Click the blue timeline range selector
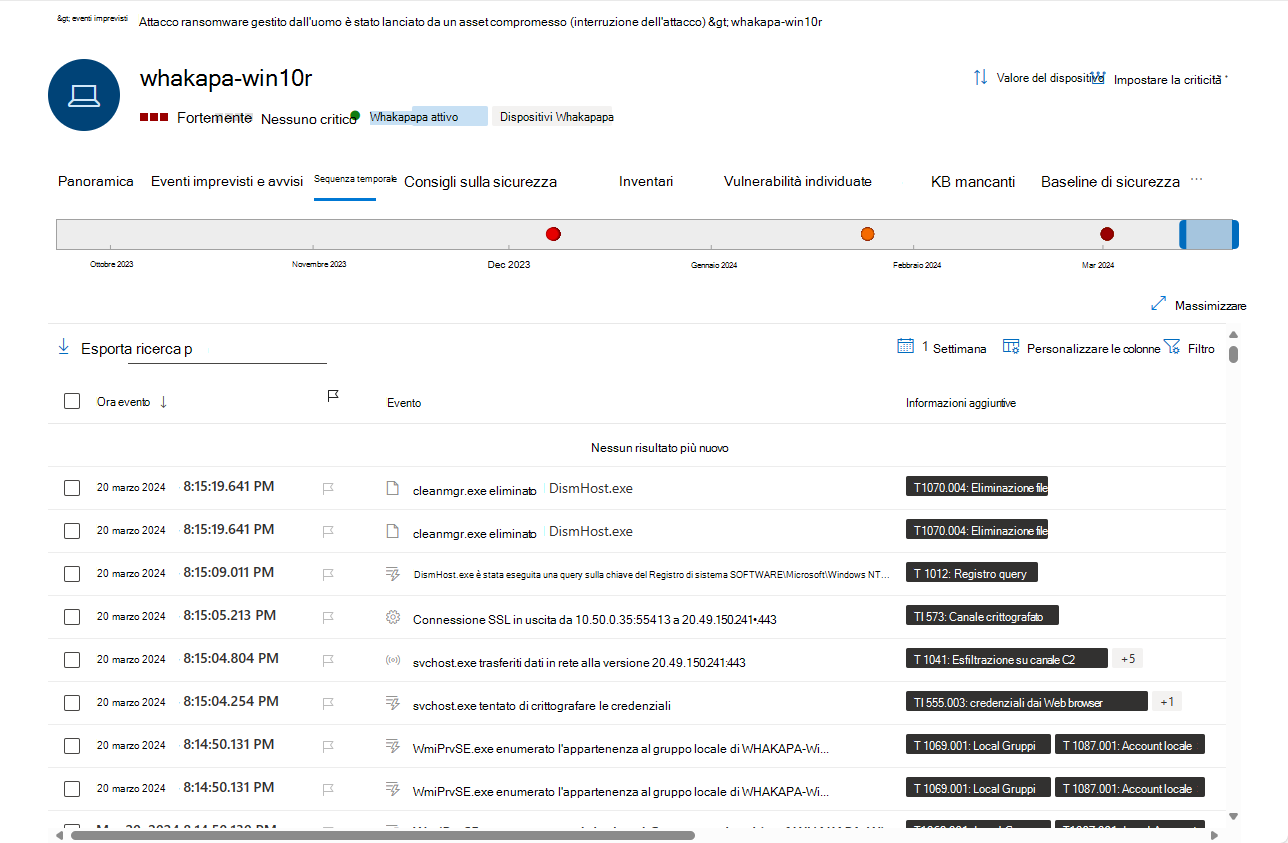Screen dimensions: 1288x843 click(x=1209, y=234)
